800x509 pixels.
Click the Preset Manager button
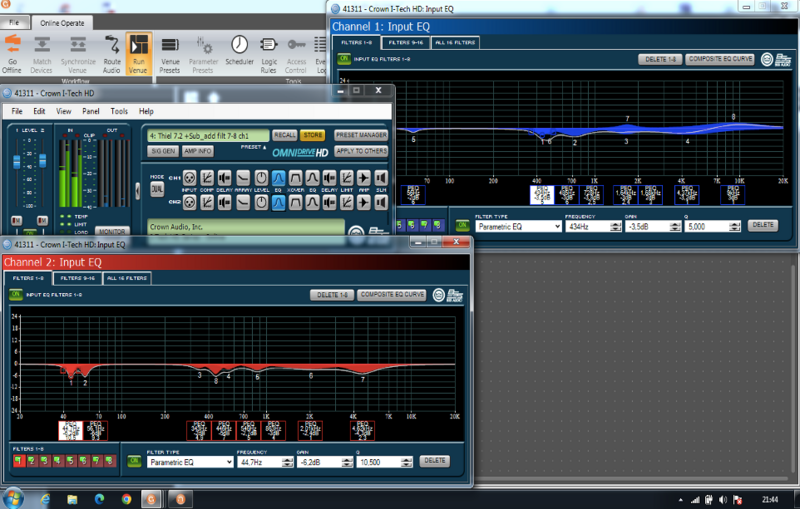point(360,135)
